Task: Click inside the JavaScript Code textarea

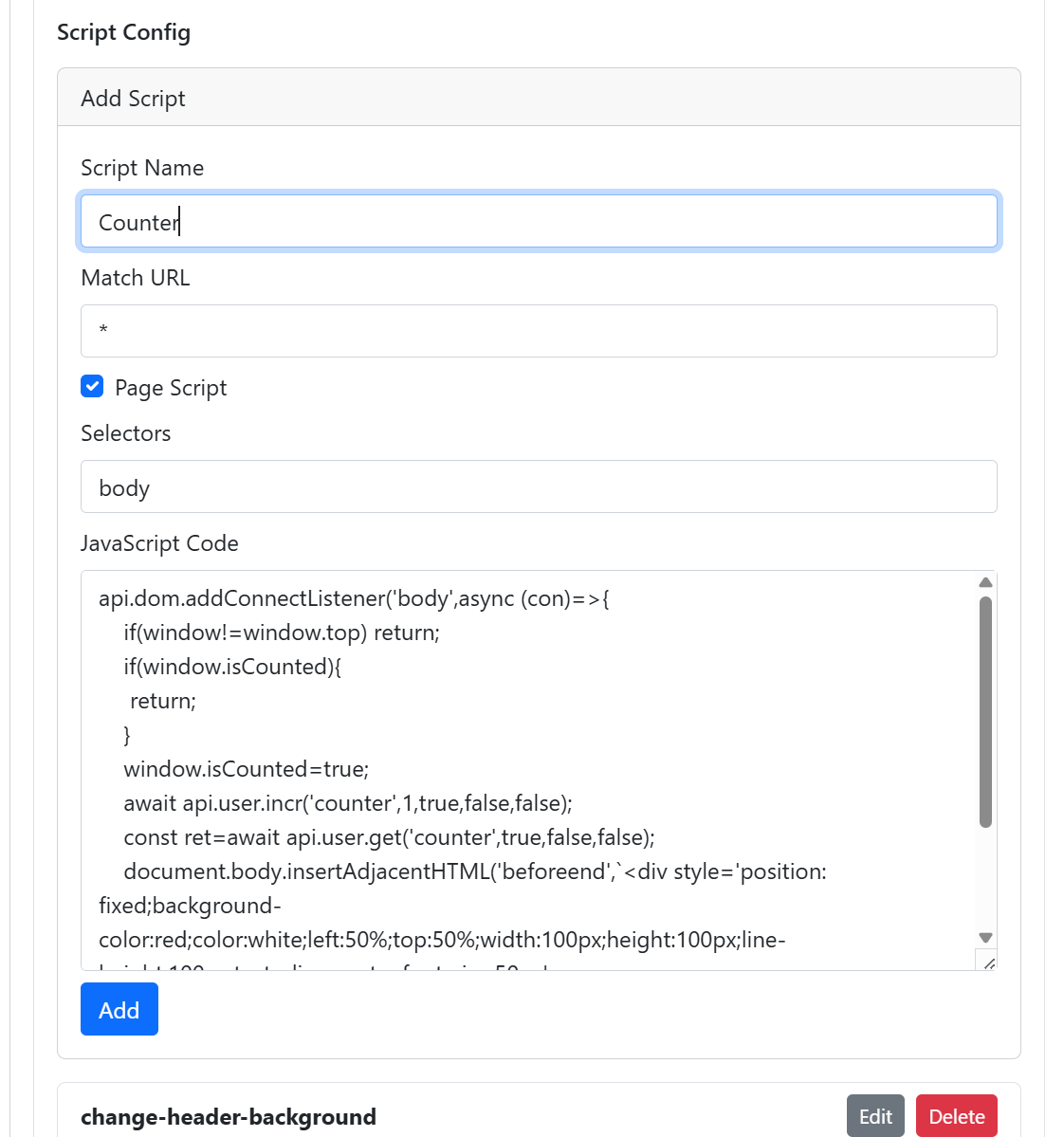Action: pos(528,770)
